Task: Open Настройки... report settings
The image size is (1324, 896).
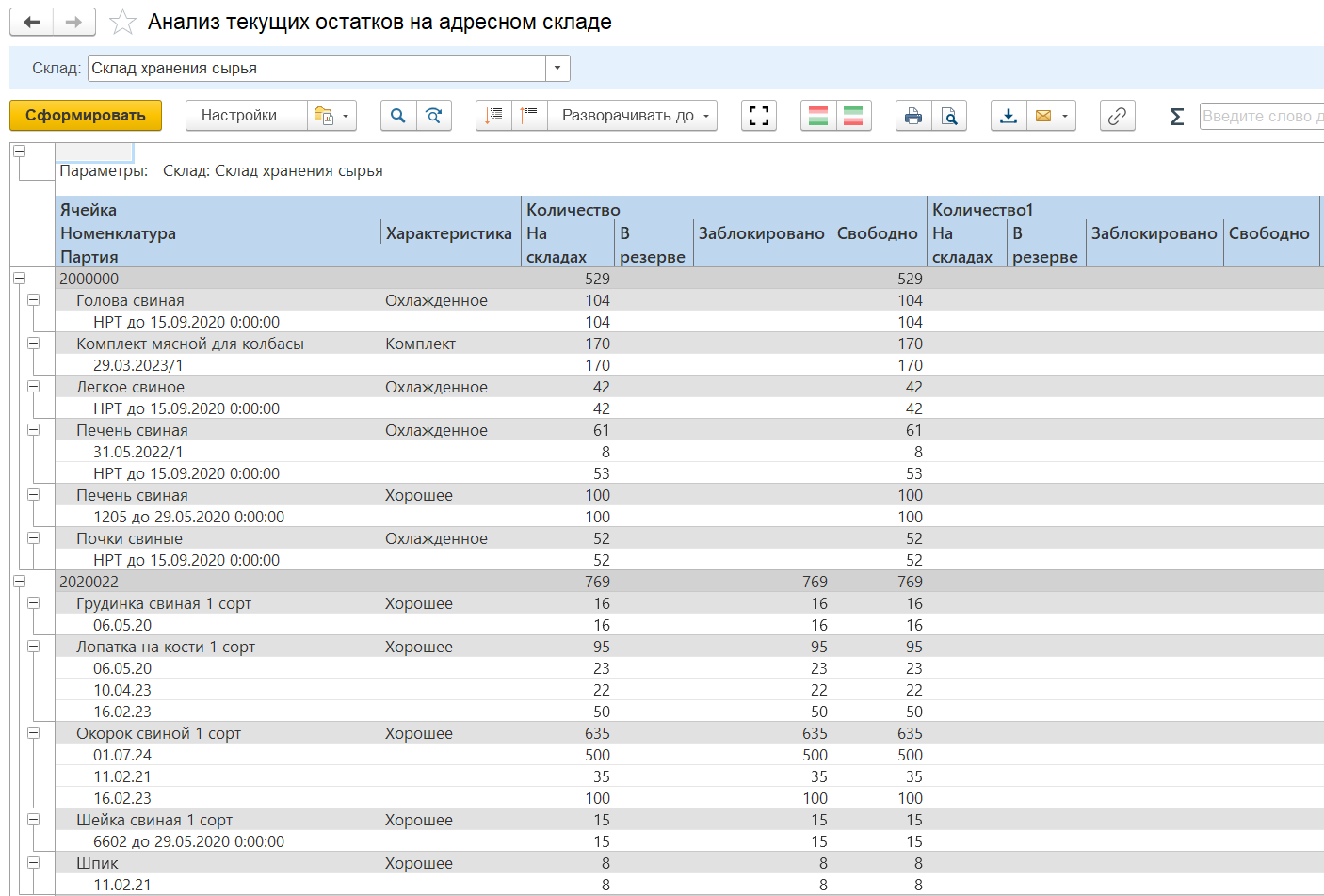Action: click(x=245, y=116)
